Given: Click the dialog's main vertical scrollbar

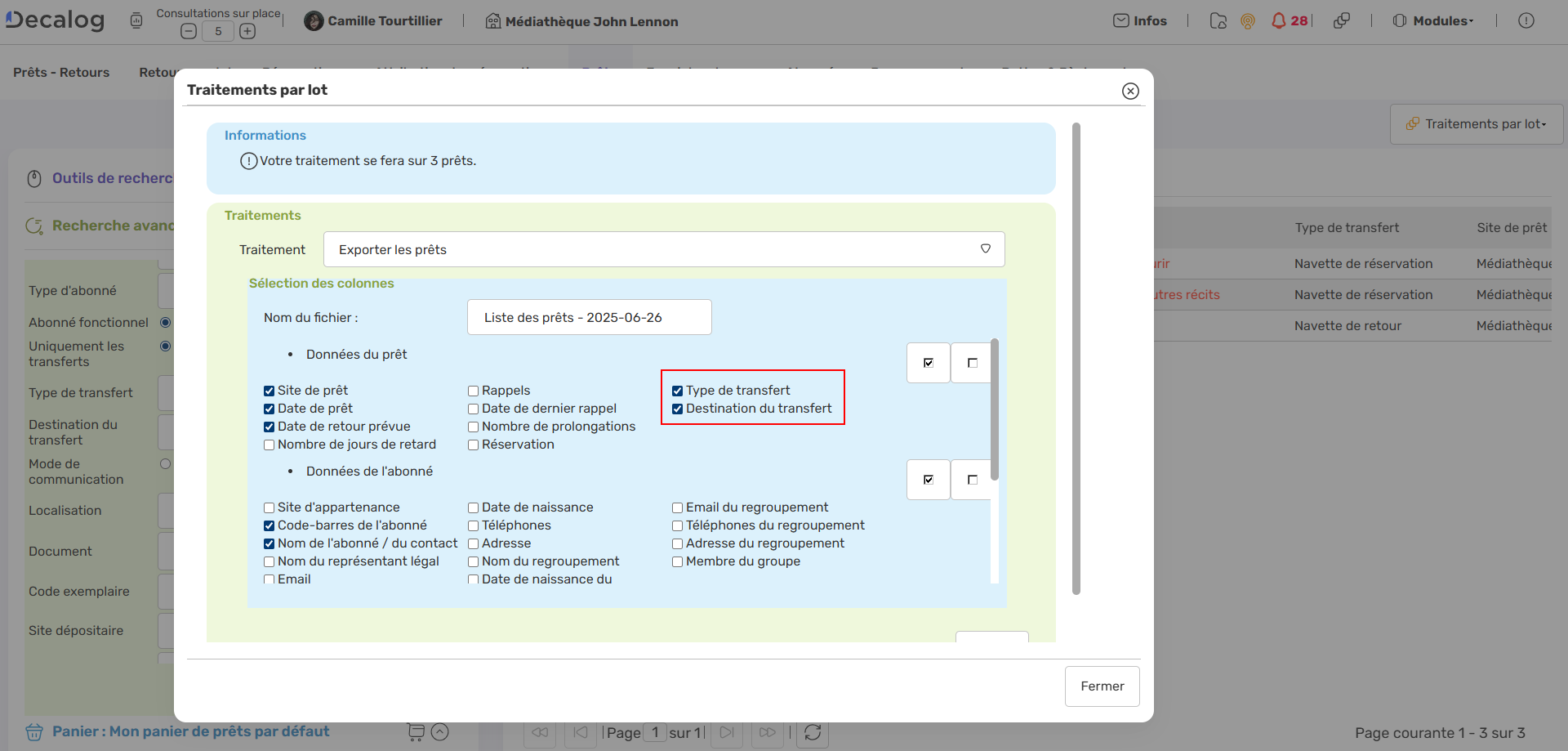Looking at the screenshot, I should click(1076, 358).
